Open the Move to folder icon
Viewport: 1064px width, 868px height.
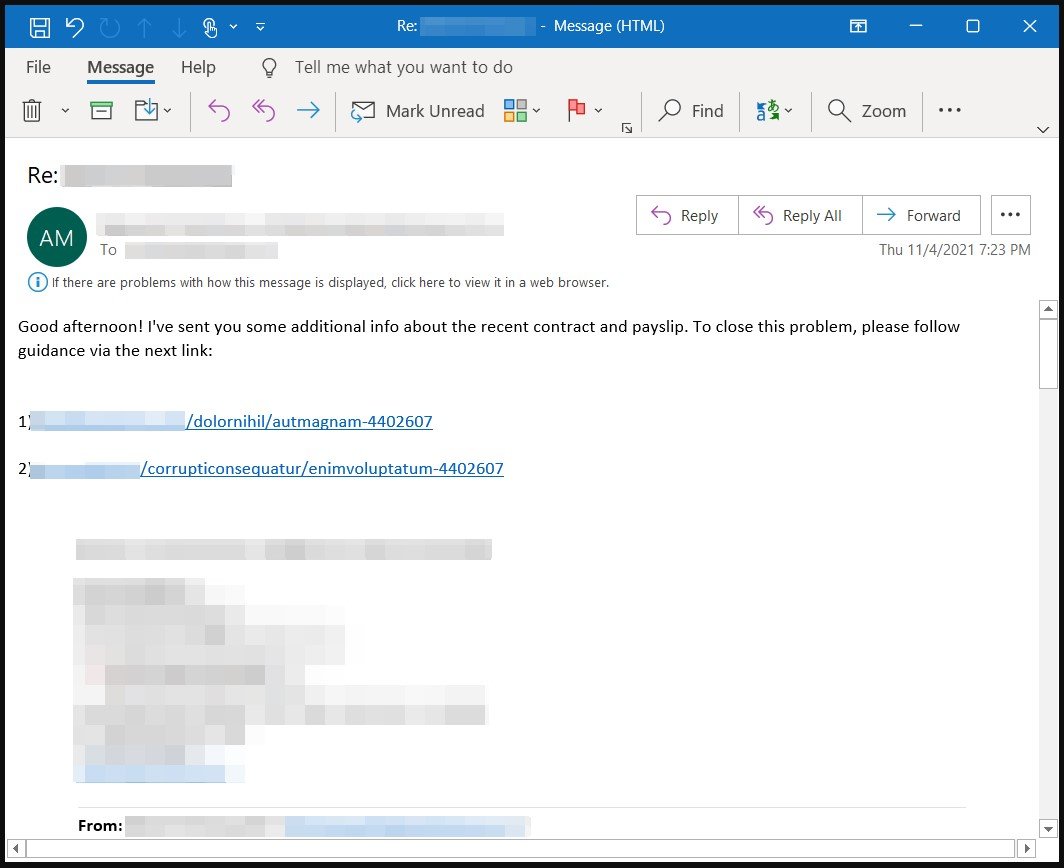(x=146, y=111)
